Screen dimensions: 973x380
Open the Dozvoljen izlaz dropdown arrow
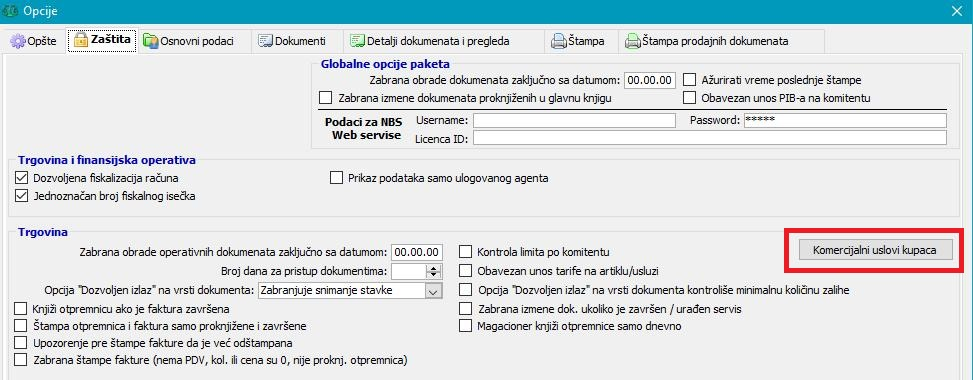pos(433,290)
